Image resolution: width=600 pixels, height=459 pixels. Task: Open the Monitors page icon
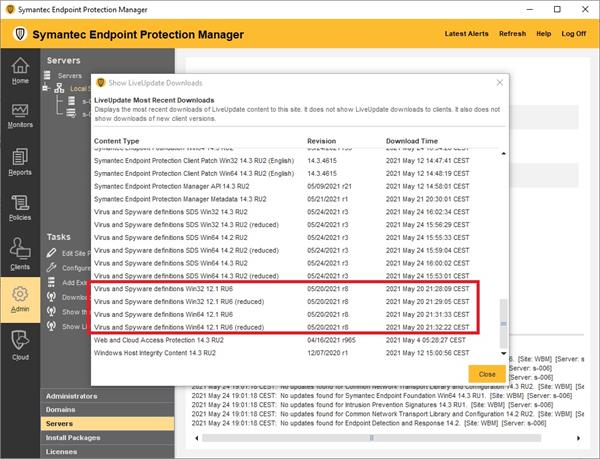pos(20,111)
